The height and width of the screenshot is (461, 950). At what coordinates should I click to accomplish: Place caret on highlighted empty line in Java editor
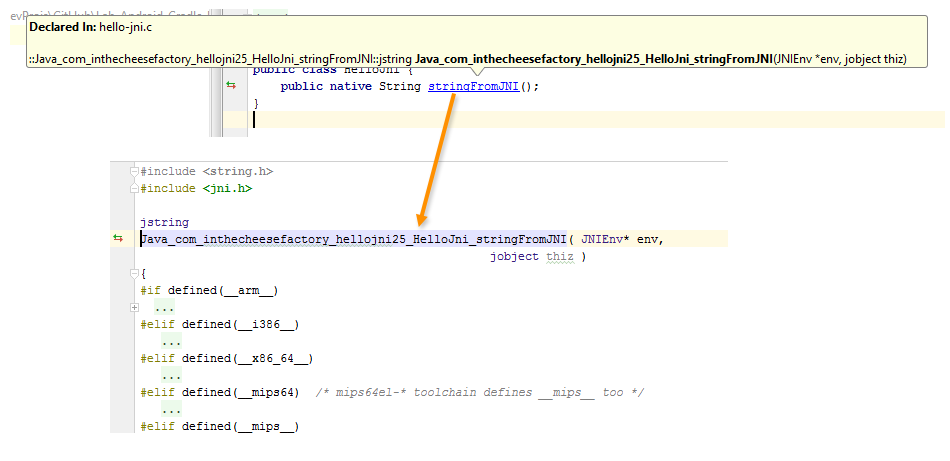tap(400, 120)
